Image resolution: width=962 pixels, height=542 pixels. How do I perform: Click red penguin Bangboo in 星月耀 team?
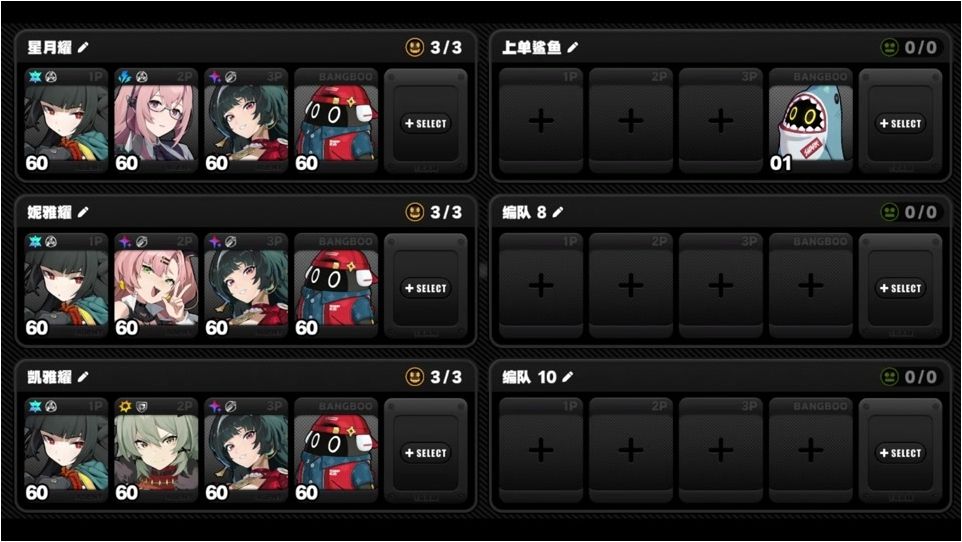pos(336,122)
